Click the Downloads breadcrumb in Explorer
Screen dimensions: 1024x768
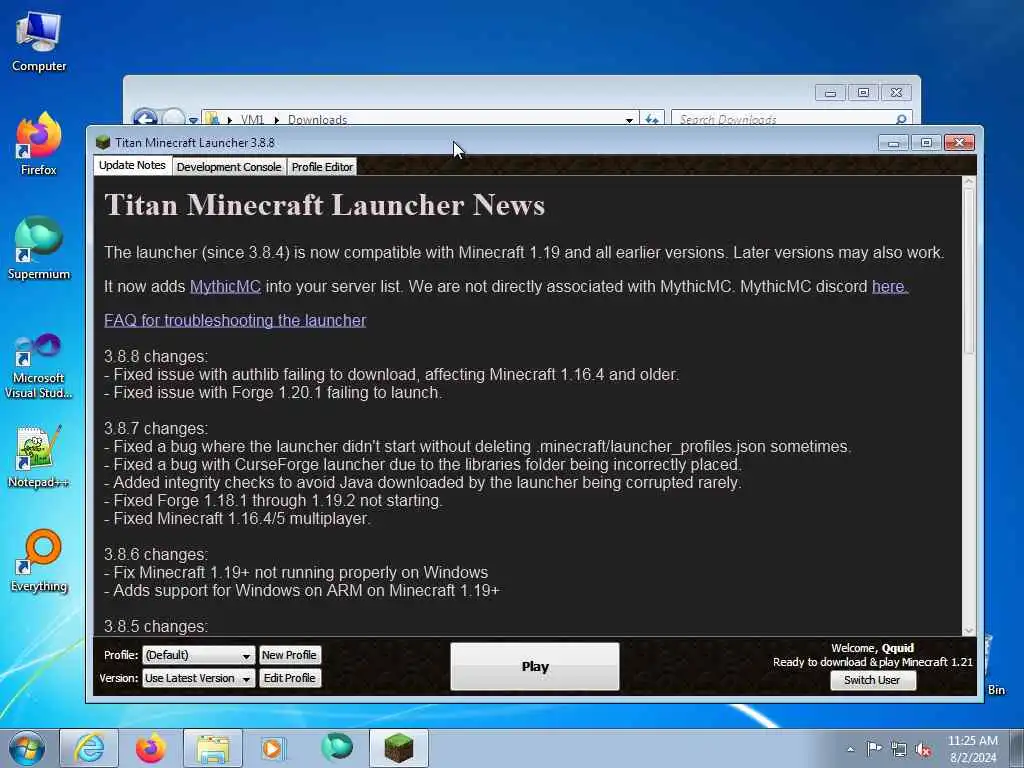coord(317,120)
